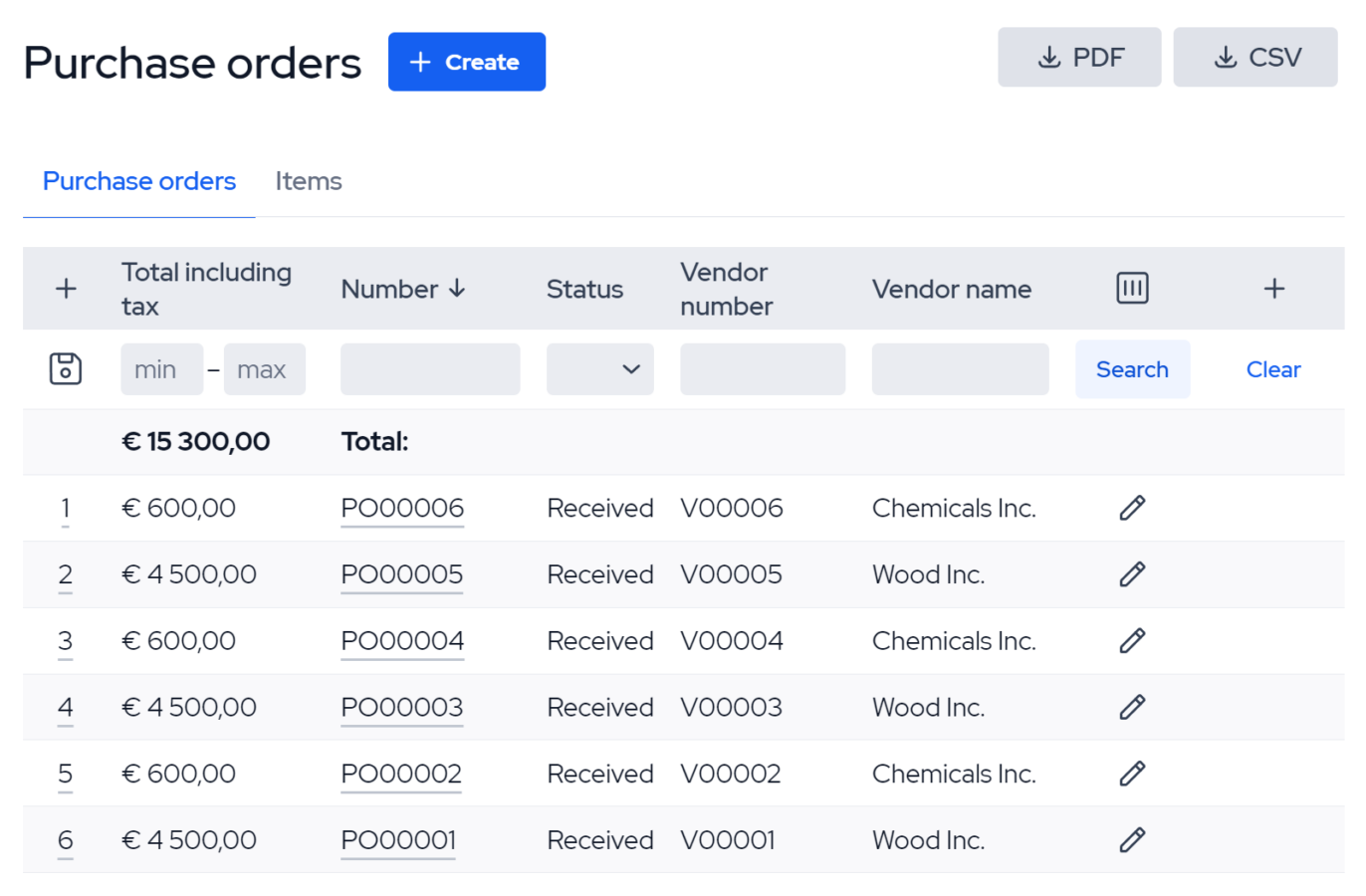Save the current filter preset

click(x=65, y=368)
